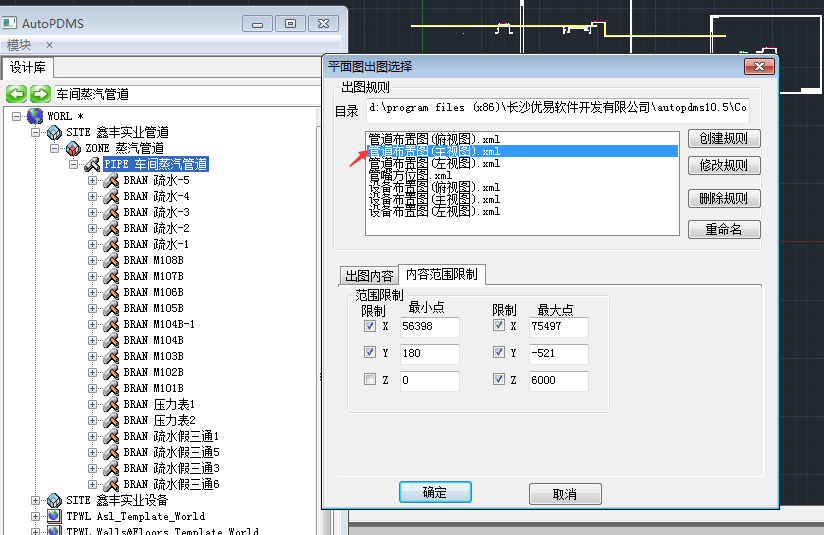This screenshot has height=535, width=824.
Task: Click the SITE 鑫丰实业管道 node icon
Action: click(x=55, y=133)
